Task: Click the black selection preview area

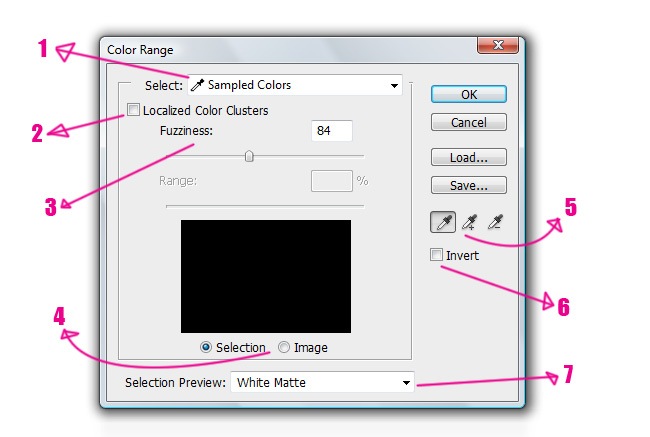Action: (266, 276)
